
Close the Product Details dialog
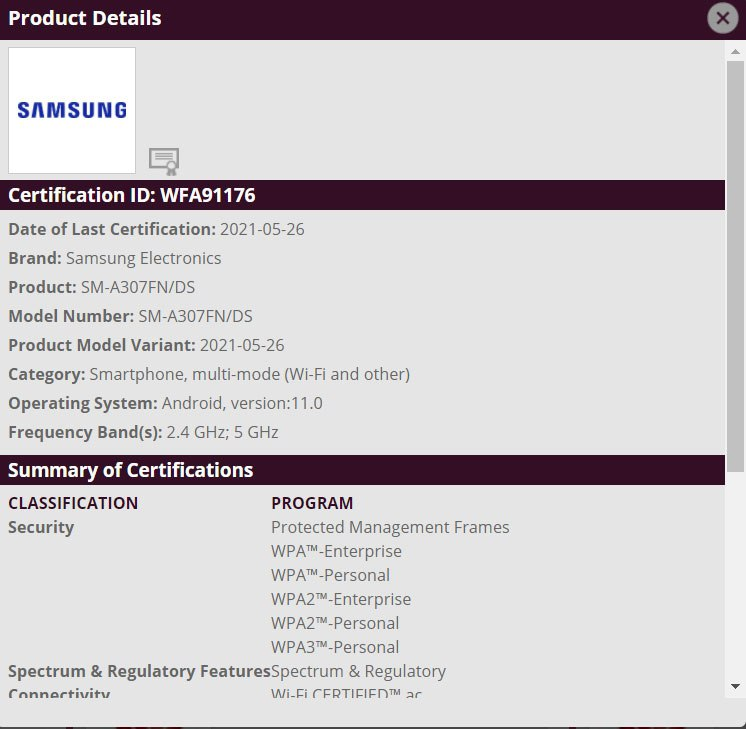click(x=721, y=18)
